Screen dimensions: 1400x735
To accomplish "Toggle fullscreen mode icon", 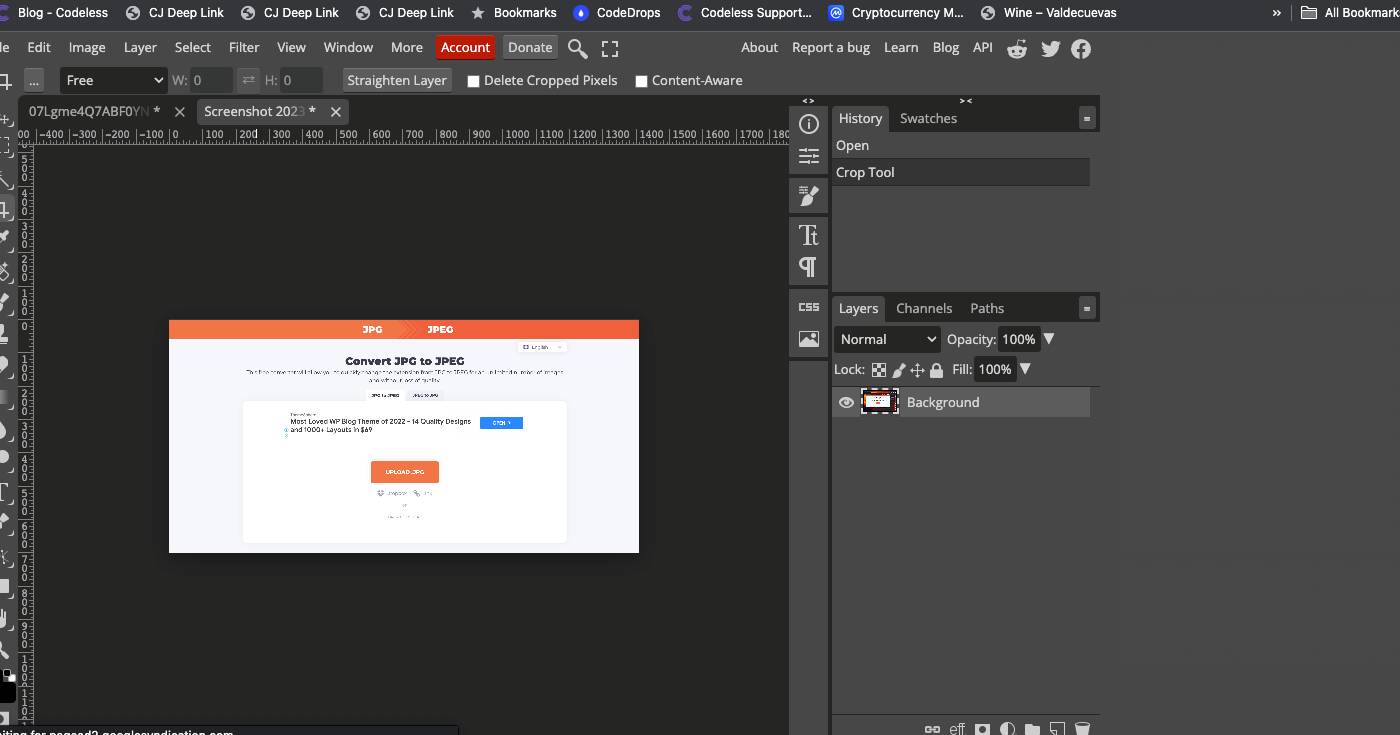I will (x=610, y=48).
